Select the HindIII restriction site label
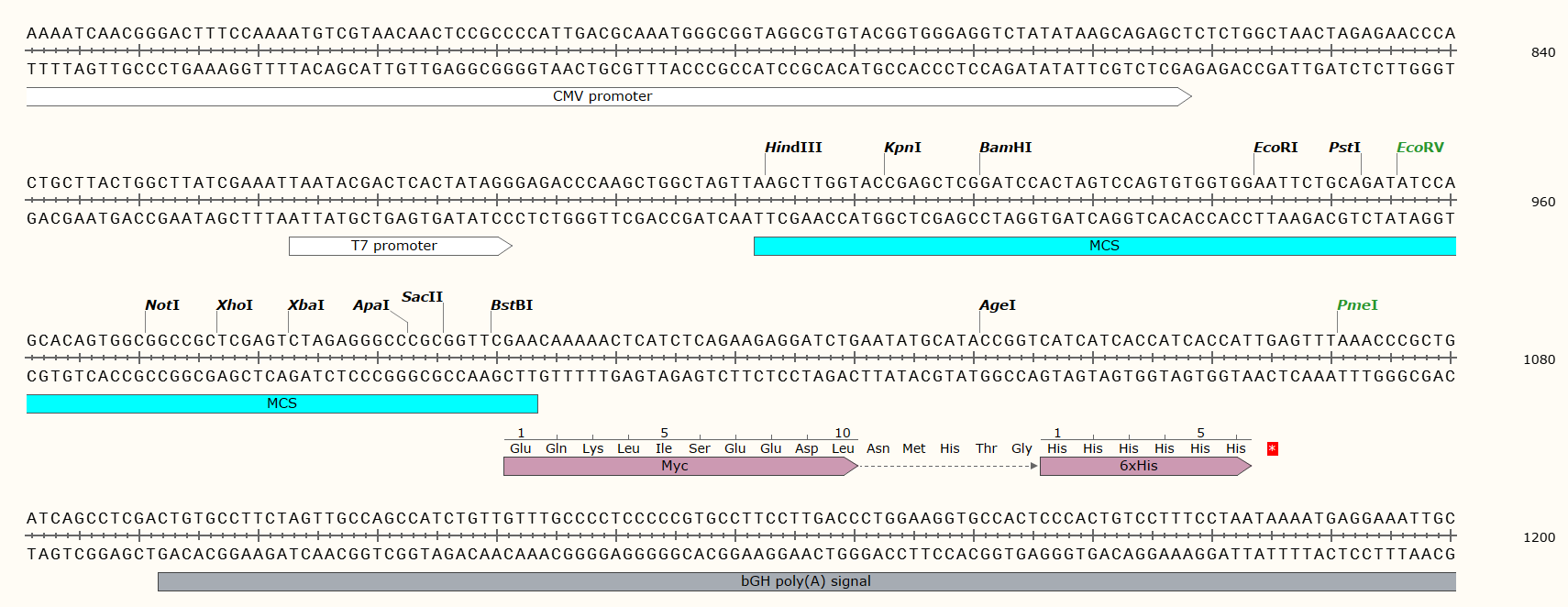Image resolution: width=1568 pixels, height=607 pixels. [x=793, y=148]
